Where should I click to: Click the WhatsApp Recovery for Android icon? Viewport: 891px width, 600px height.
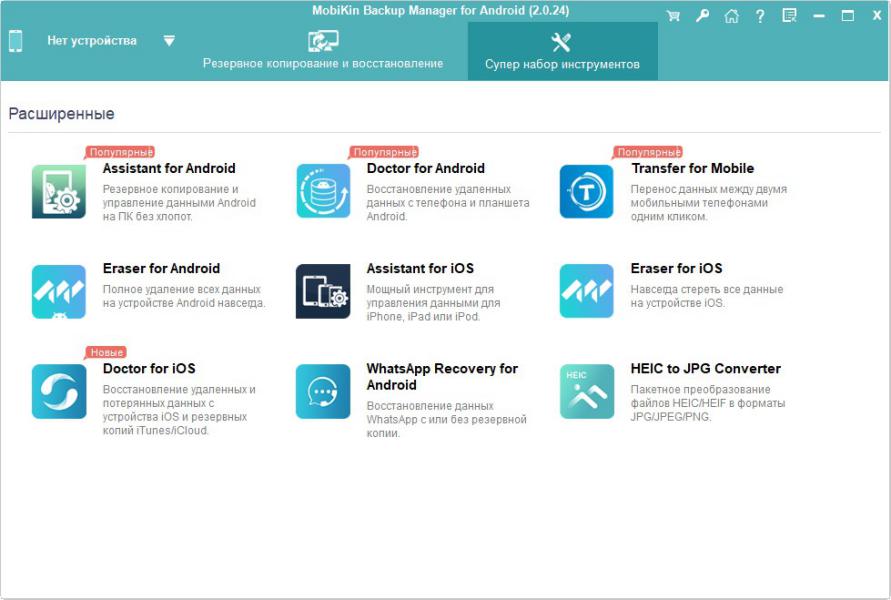pos(323,391)
